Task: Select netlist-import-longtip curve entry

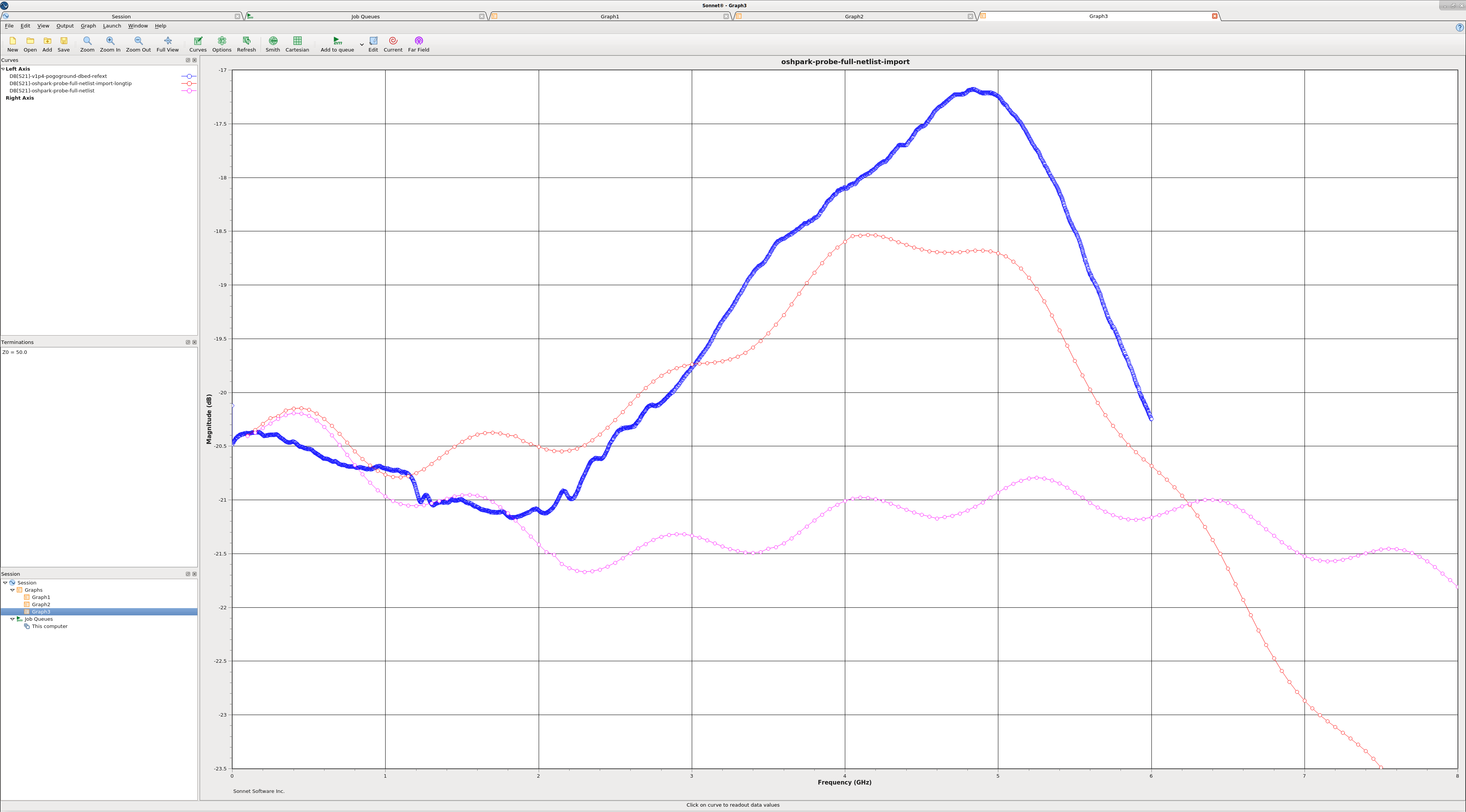Action: pos(71,84)
